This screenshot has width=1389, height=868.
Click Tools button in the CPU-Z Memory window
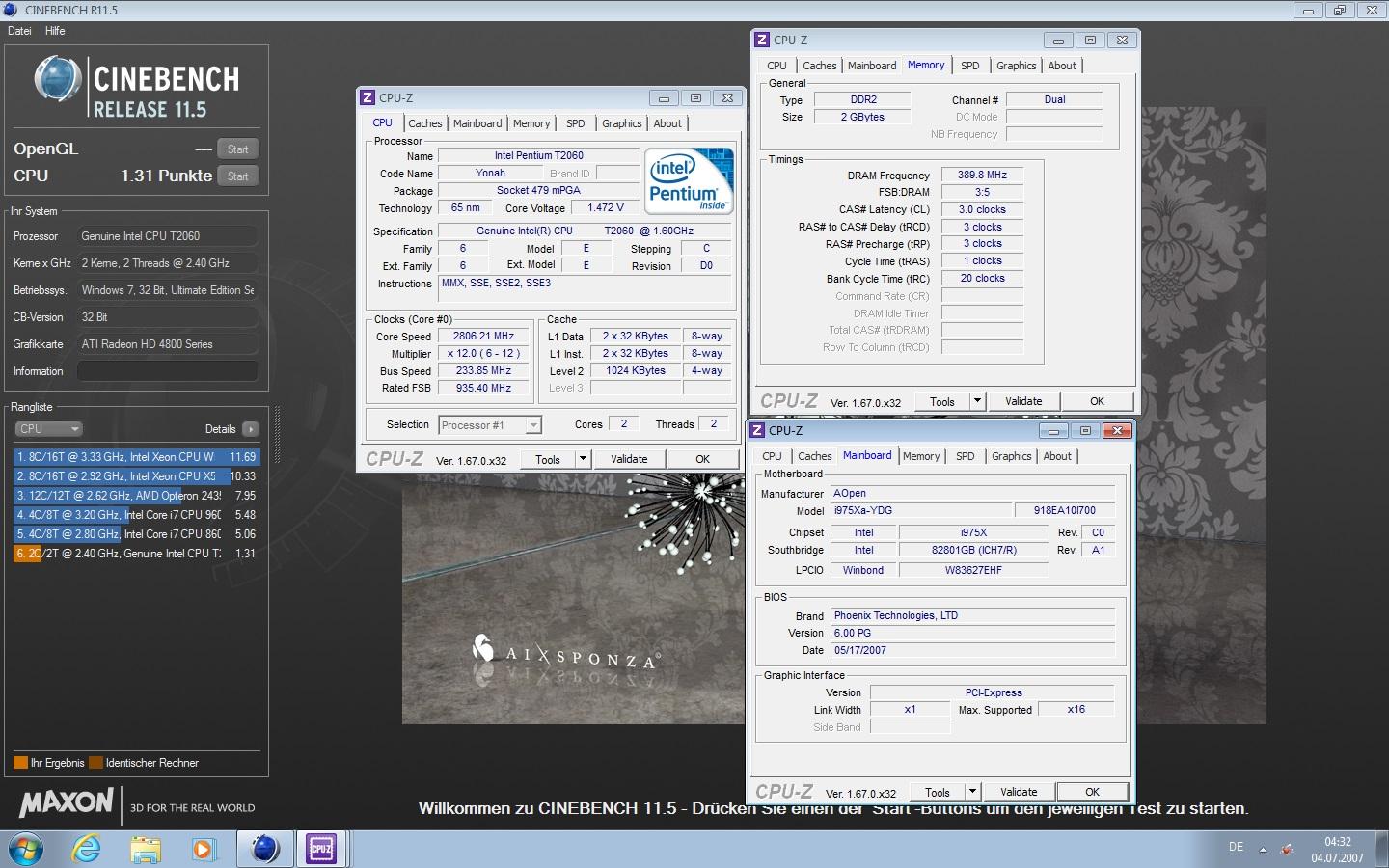coord(942,401)
